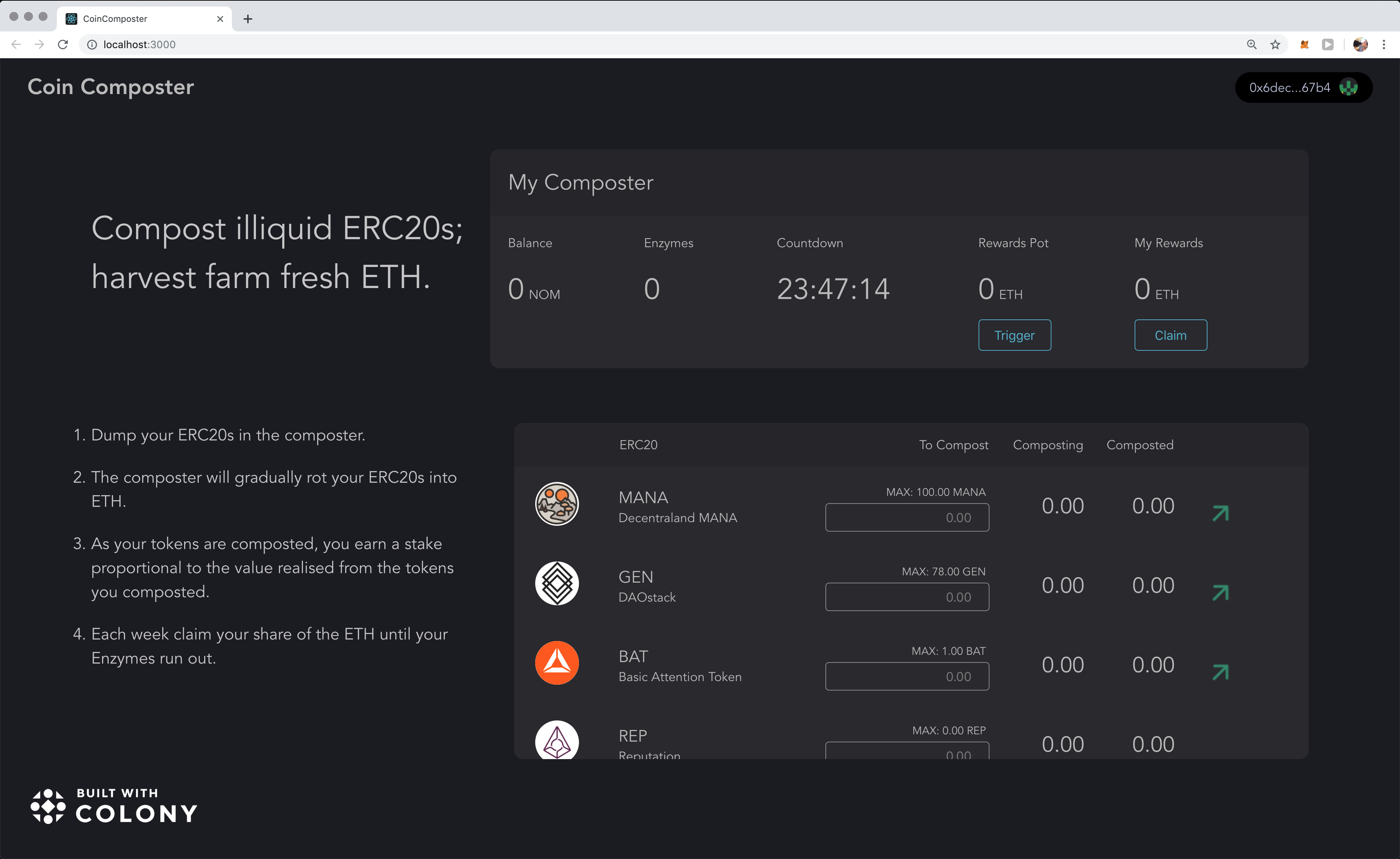This screenshot has height=859, width=1400.
Task: Focus the BAT To Compost amount field
Action: coord(907,676)
